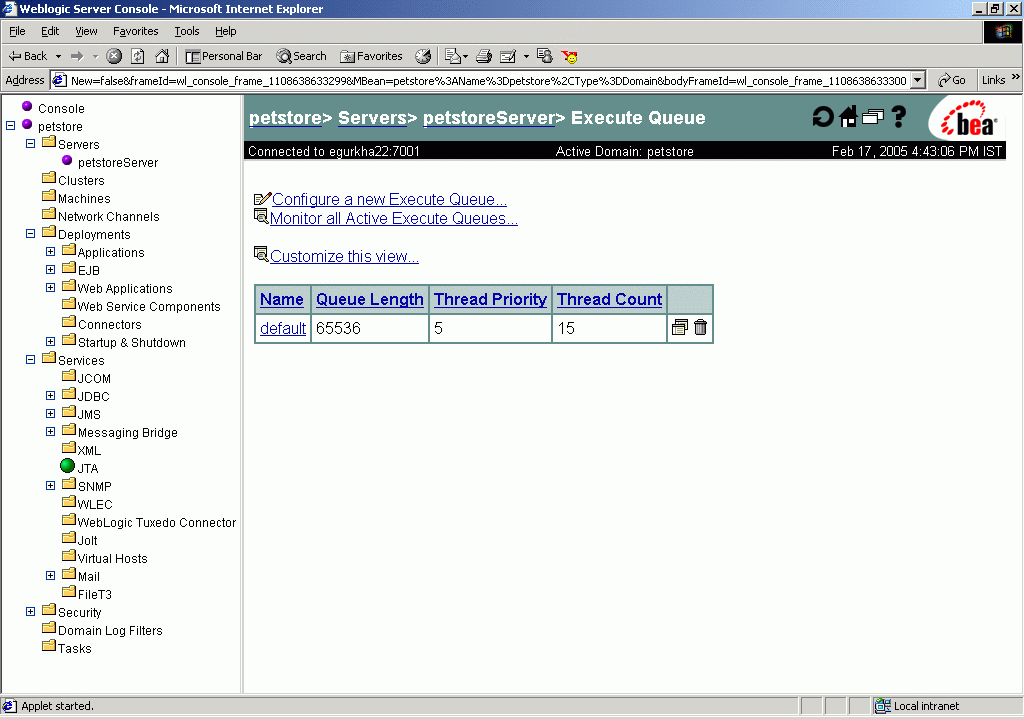The width and height of the screenshot is (1024, 719).
Task: Expand the Web Applications tree node
Action: point(50,287)
